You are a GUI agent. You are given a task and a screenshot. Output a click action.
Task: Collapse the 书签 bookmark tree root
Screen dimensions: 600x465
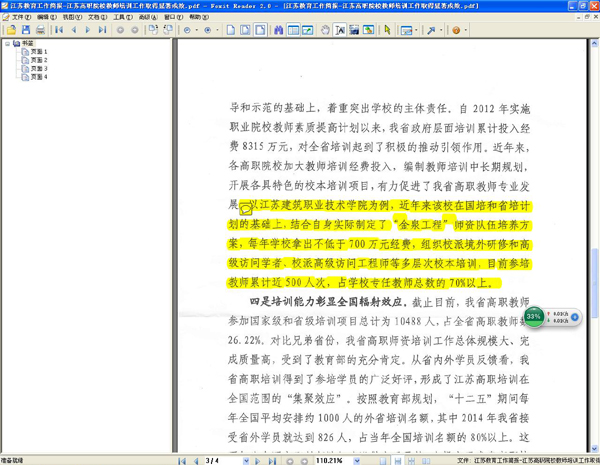click(x=8, y=45)
